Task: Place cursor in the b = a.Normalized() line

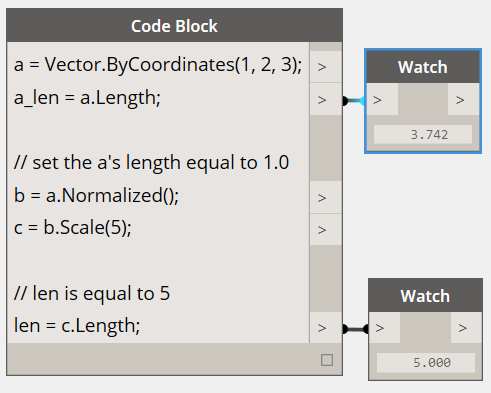Action: click(96, 195)
